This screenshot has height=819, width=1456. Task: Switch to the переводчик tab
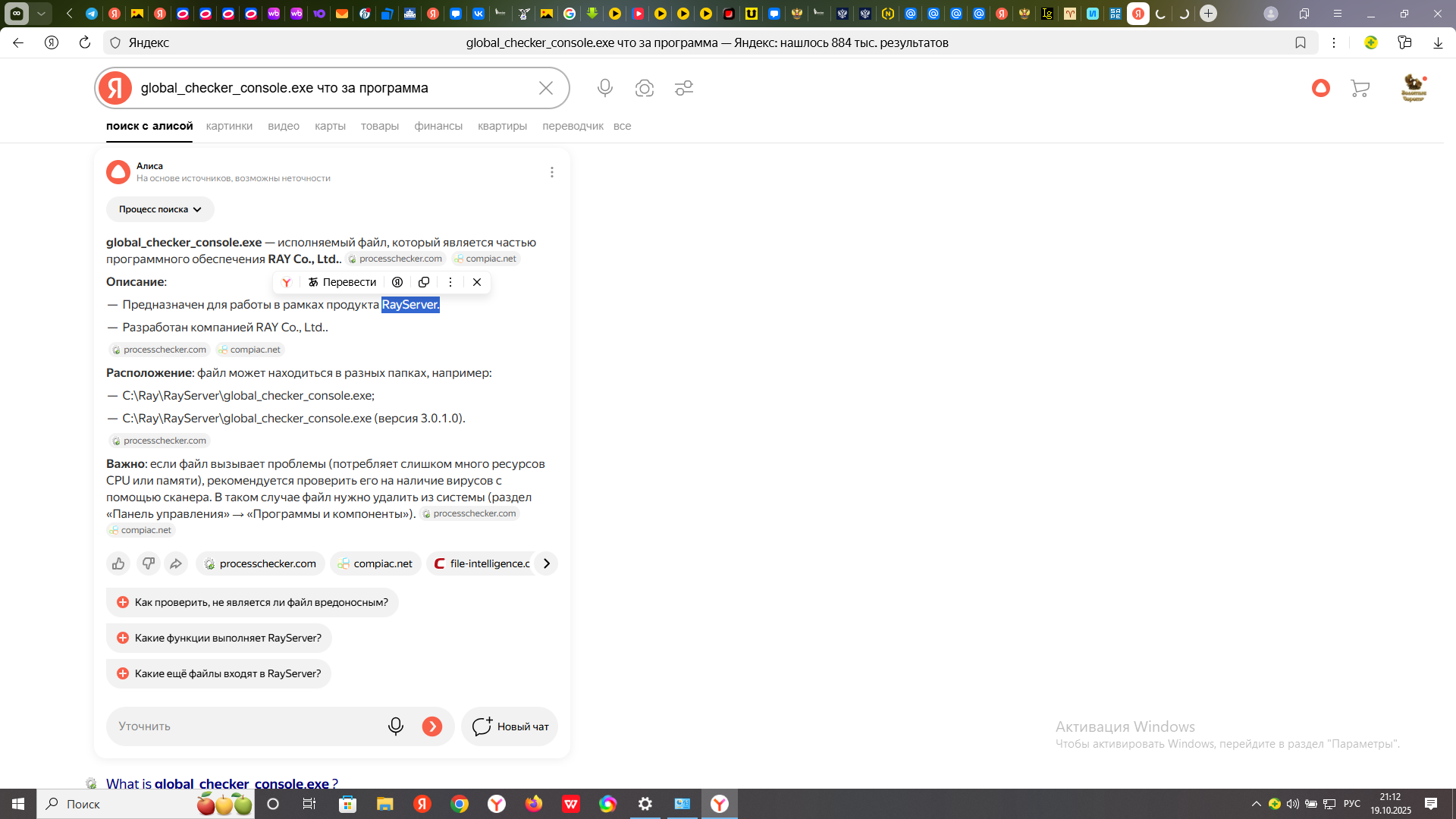point(573,126)
